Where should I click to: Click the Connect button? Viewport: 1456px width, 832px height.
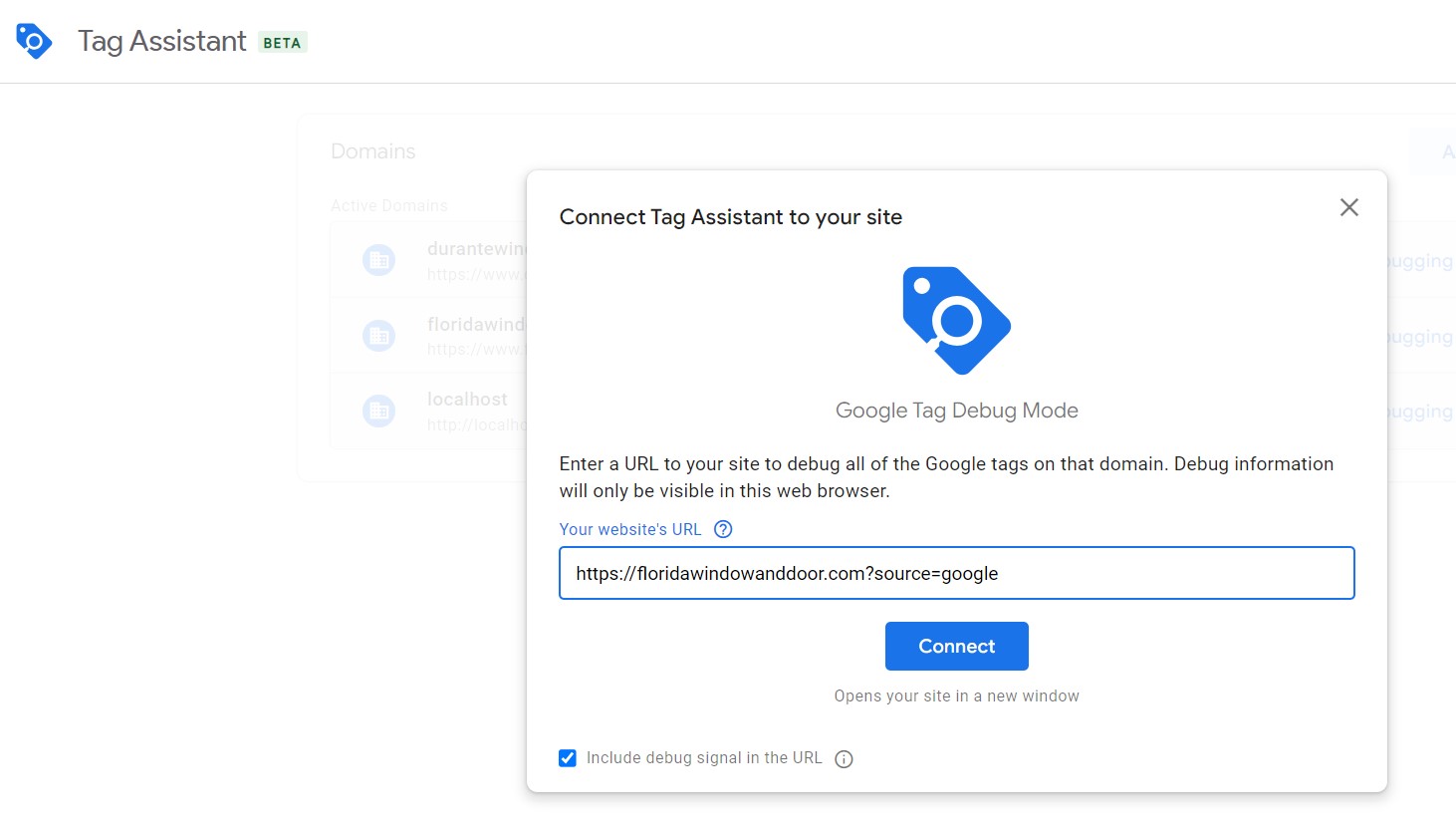957,647
